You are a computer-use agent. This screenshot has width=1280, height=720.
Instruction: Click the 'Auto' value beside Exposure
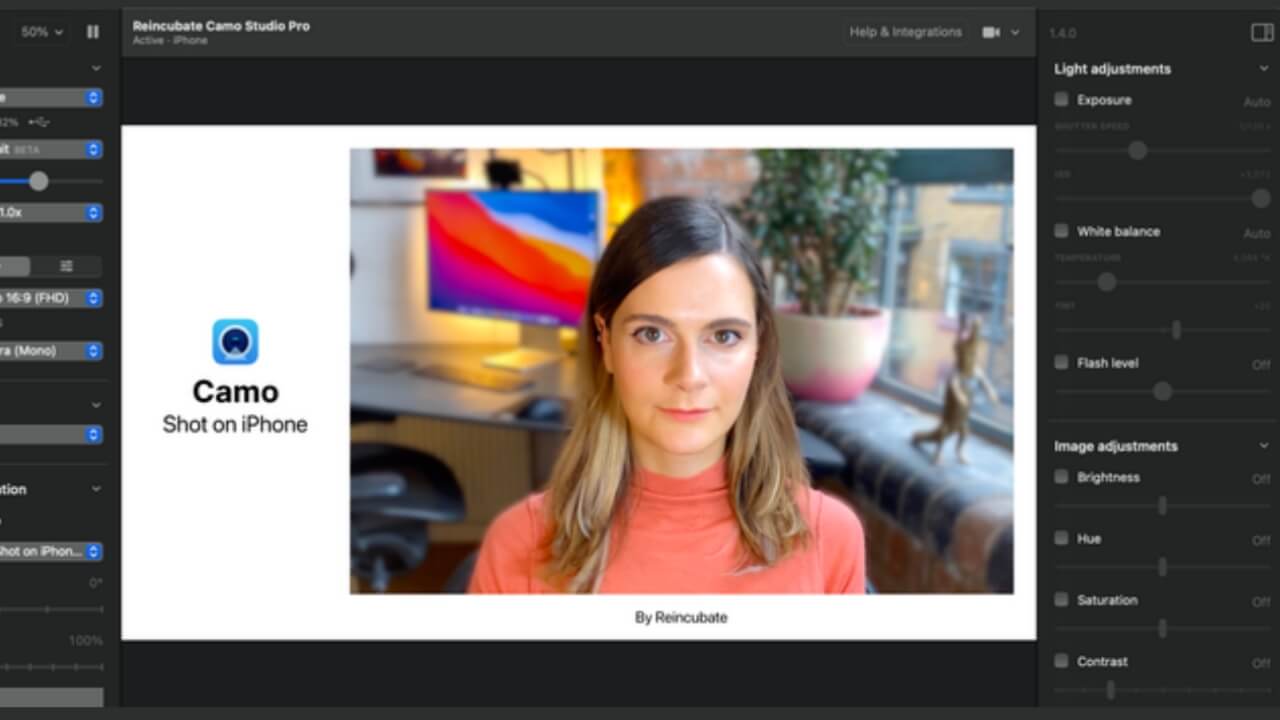1257,102
